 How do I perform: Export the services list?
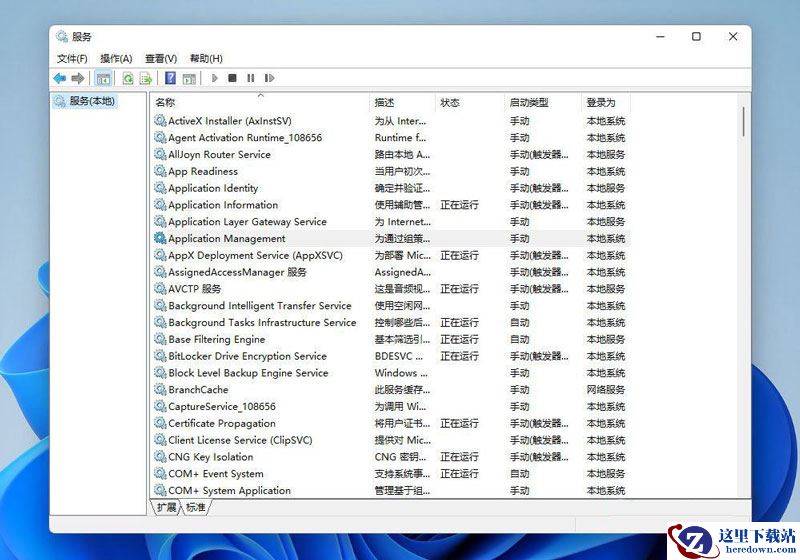(x=146, y=78)
